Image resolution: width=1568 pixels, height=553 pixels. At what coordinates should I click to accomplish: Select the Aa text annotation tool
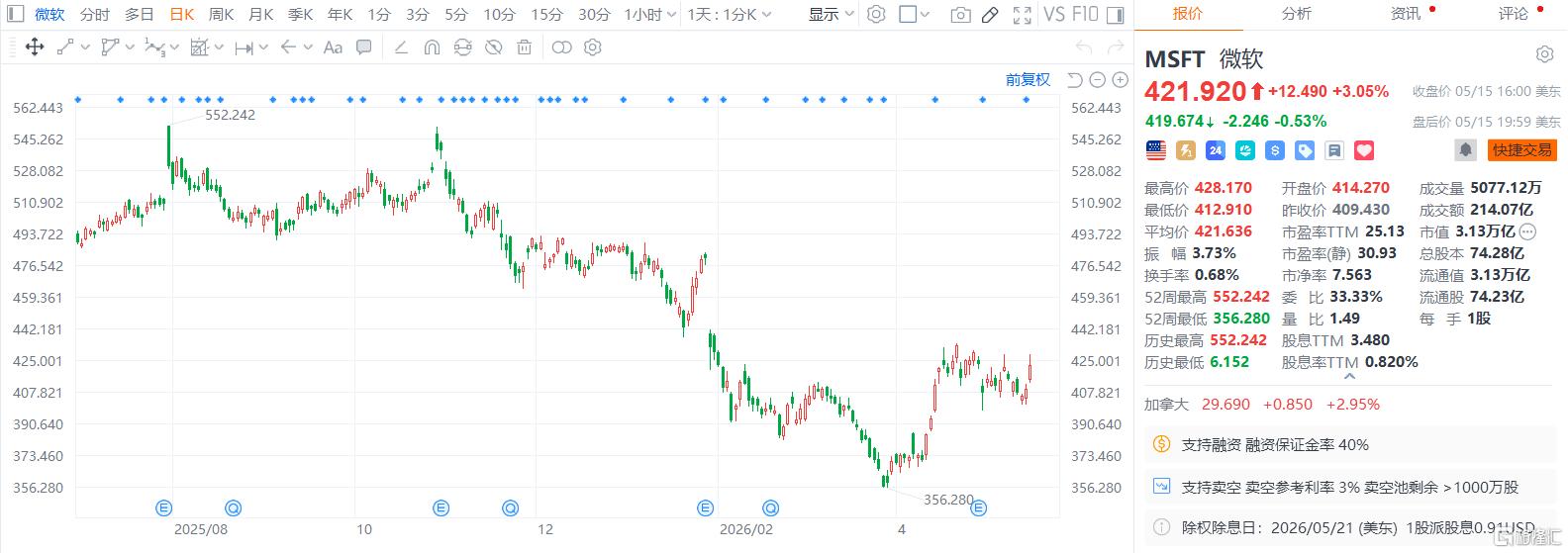(x=334, y=46)
